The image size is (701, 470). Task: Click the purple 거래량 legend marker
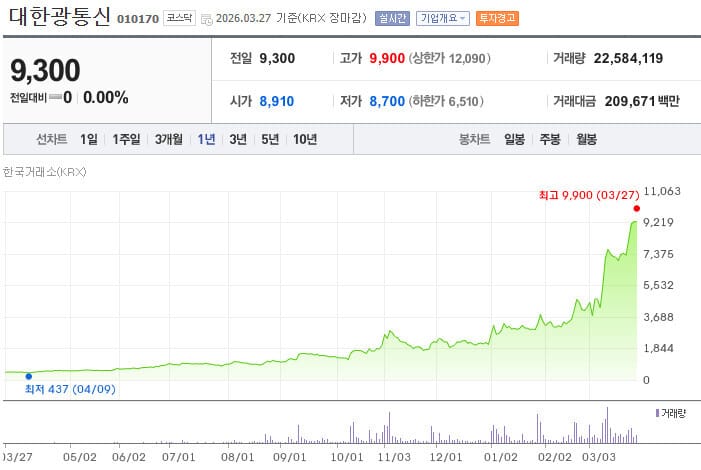(657, 412)
